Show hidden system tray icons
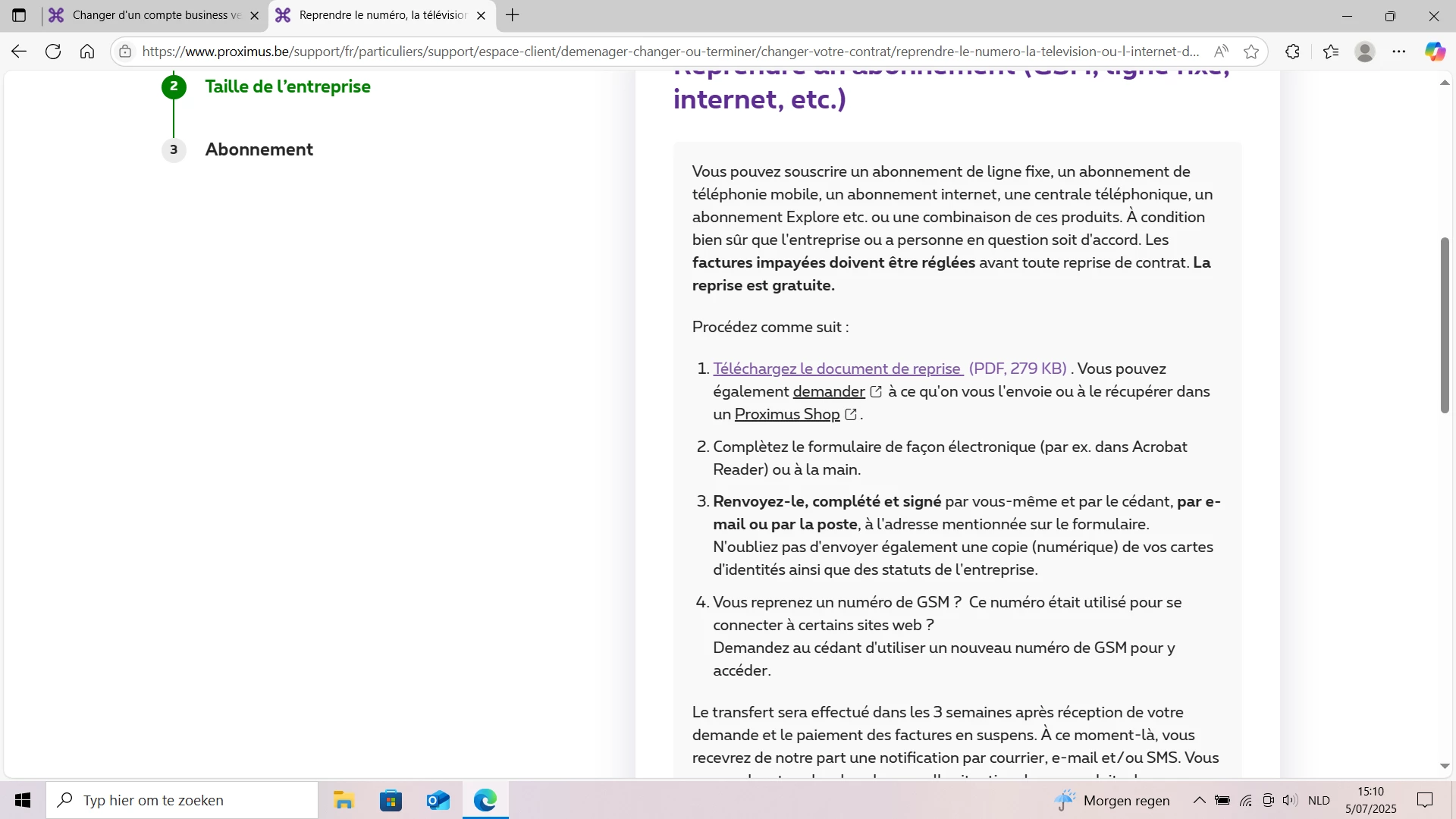This screenshot has width=1456, height=819. click(1199, 800)
